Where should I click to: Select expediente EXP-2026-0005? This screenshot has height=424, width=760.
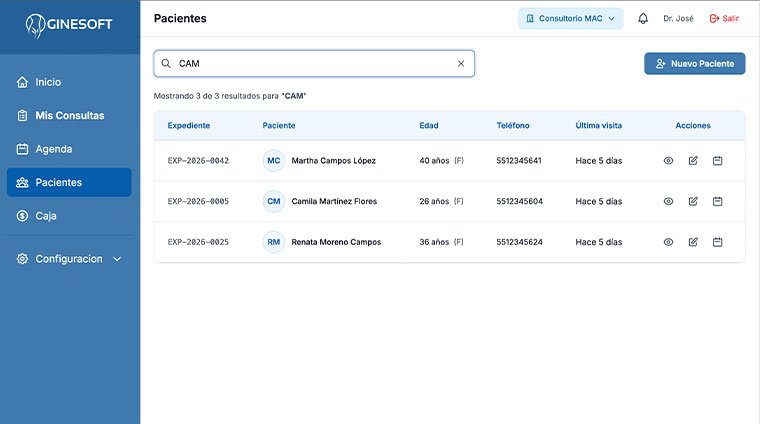198,202
